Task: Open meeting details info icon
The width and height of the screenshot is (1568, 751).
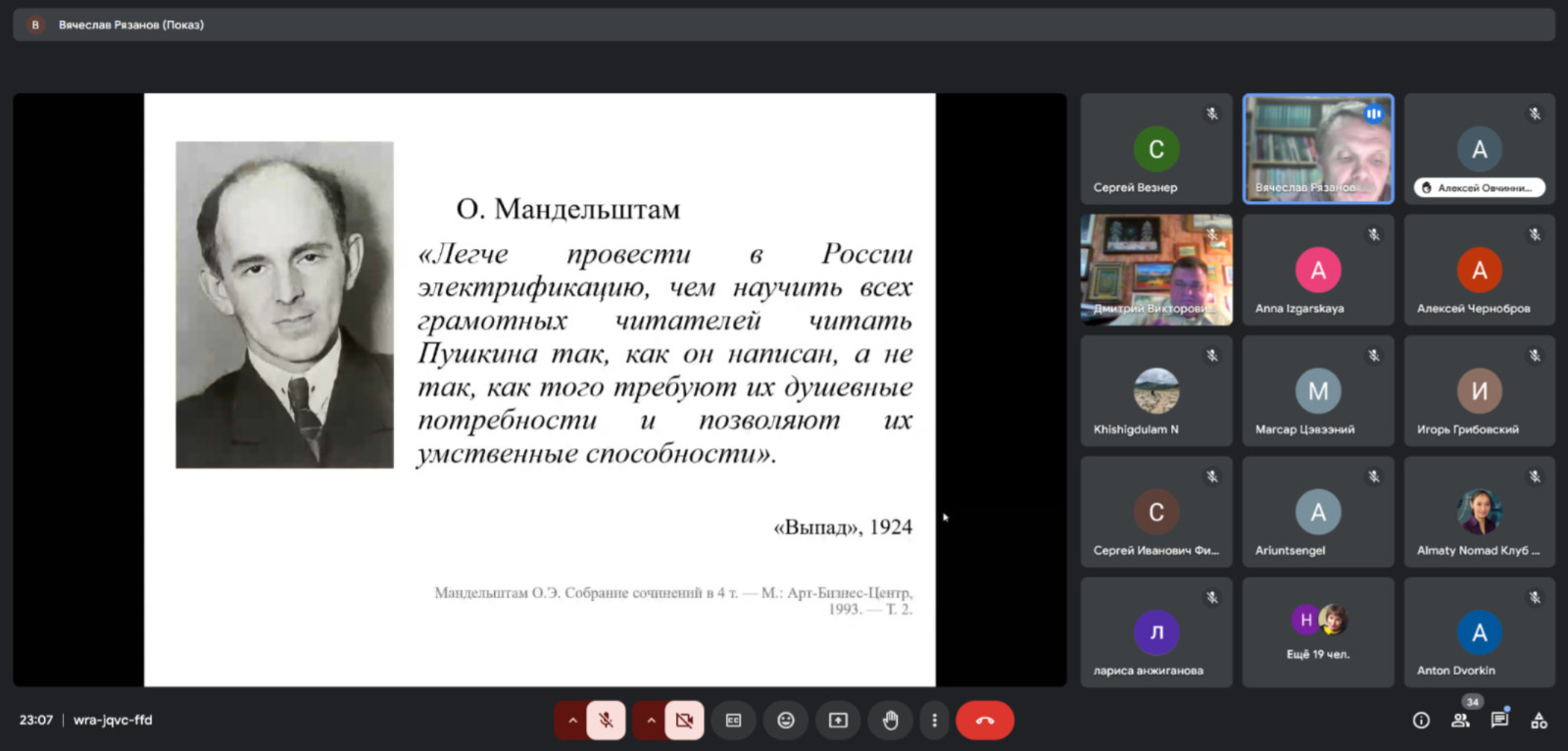Action: [x=1421, y=721]
